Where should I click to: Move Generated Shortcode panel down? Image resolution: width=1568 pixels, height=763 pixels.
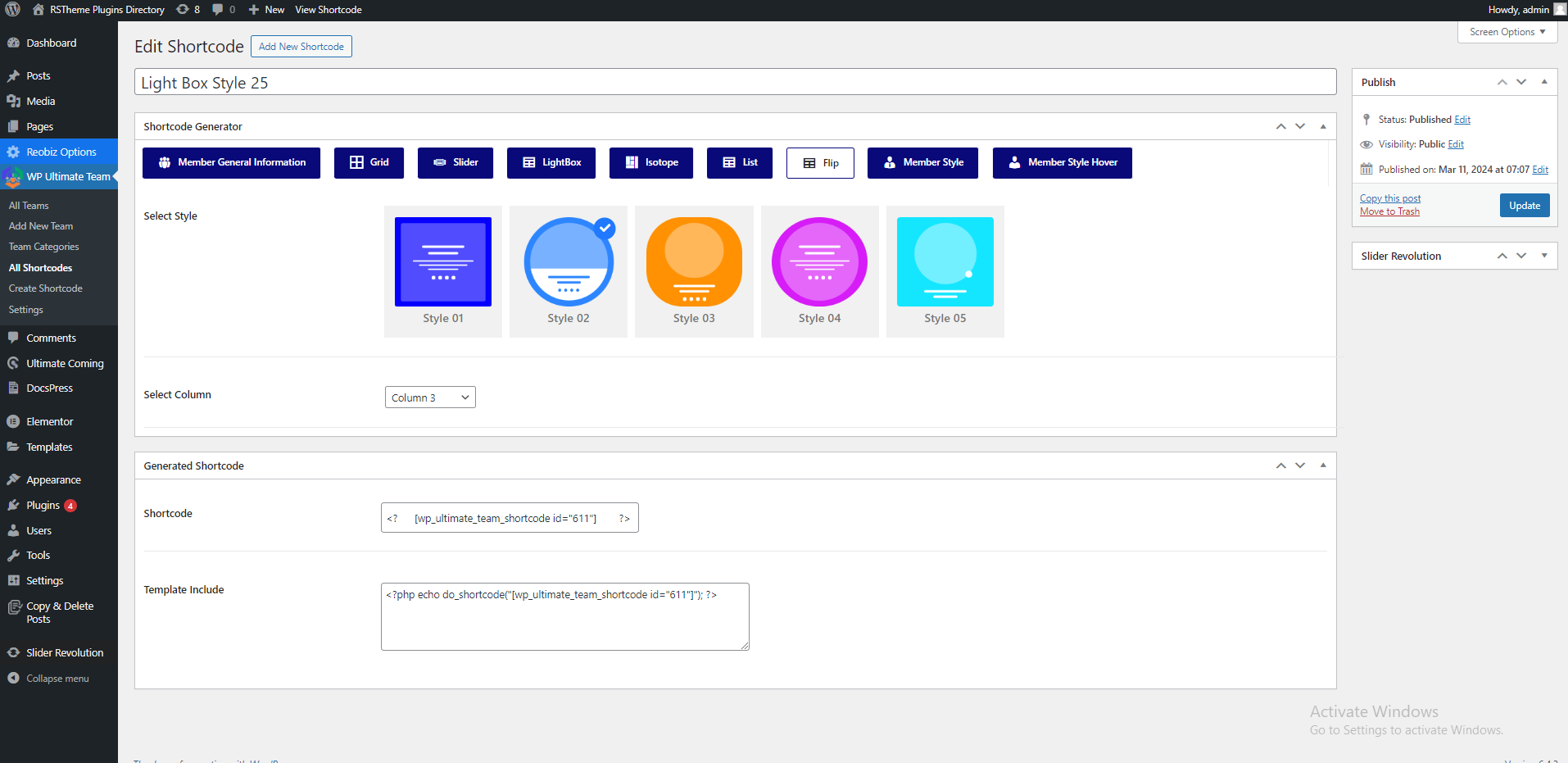pos(1300,466)
